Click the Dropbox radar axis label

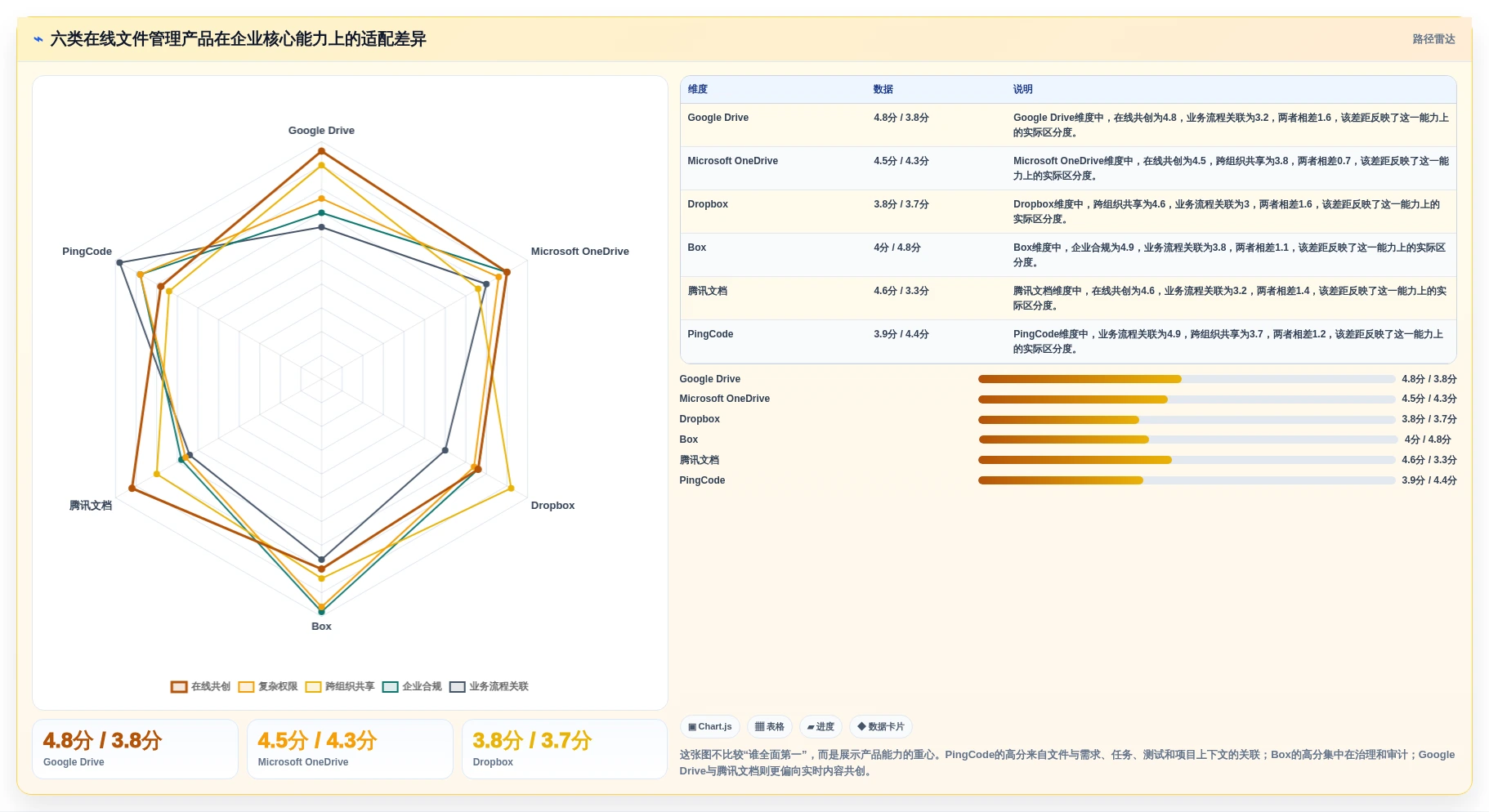click(x=552, y=506)
